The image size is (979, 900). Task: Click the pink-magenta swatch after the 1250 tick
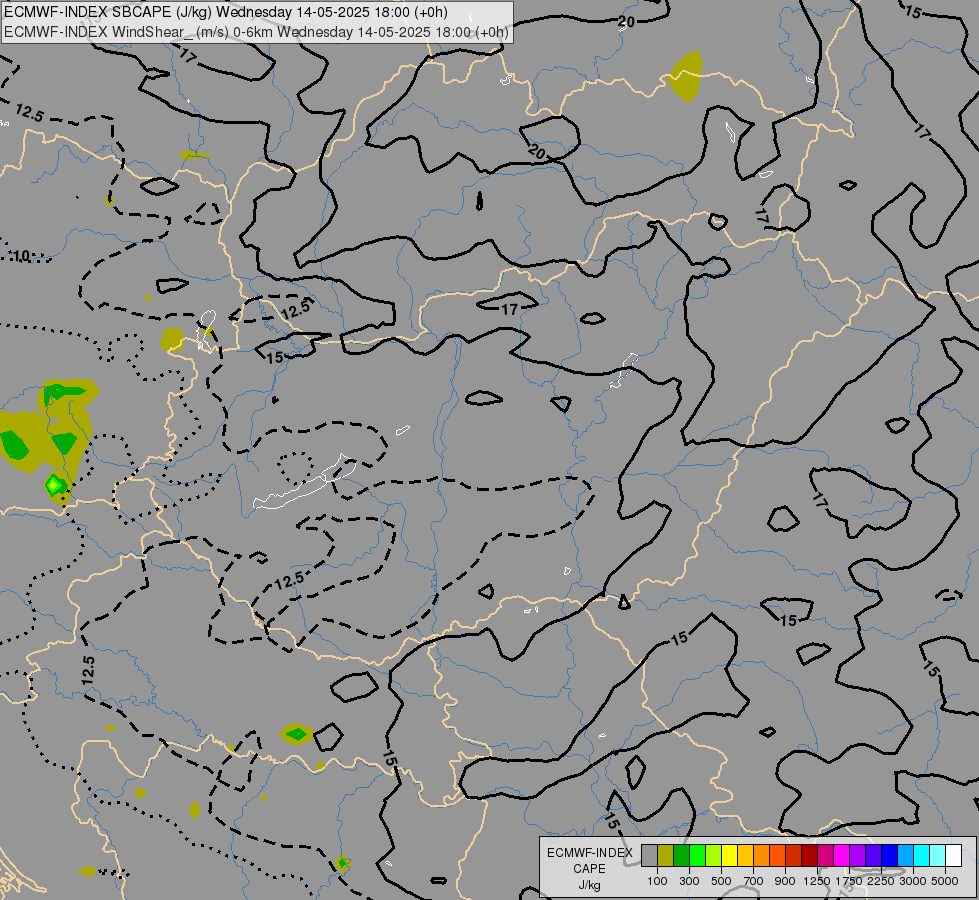click(825, 855)
